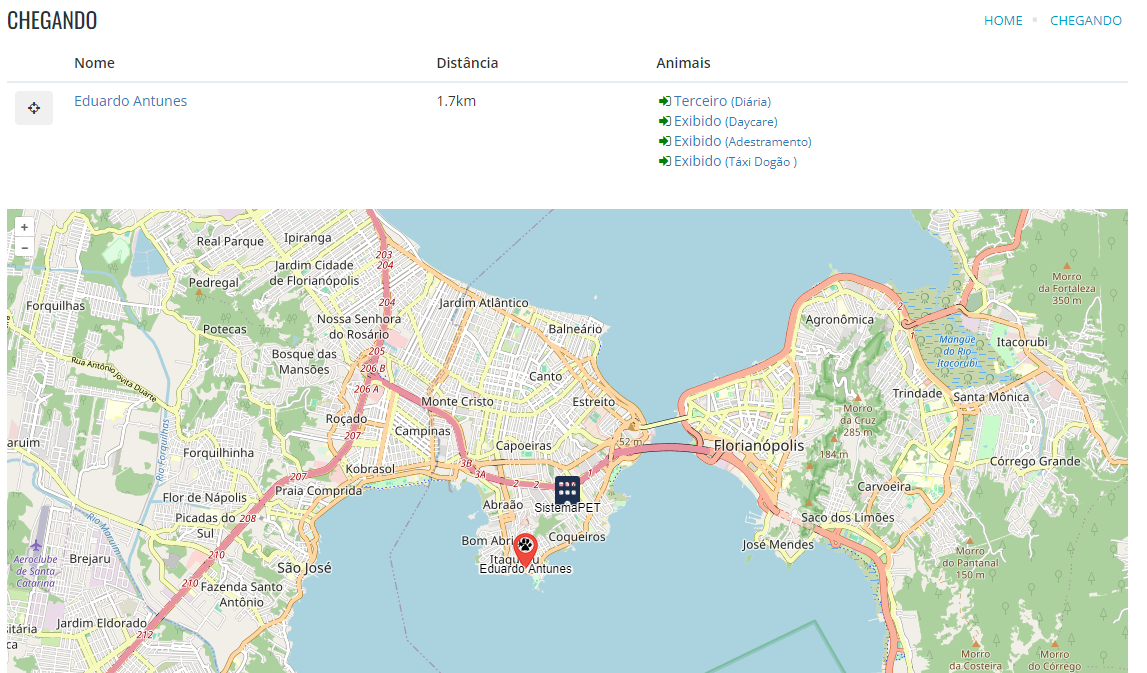The height and width of the screenshot is (673, 1147).
Task: Click the SistemaPET building marker on map
Action: pos(567,489)
